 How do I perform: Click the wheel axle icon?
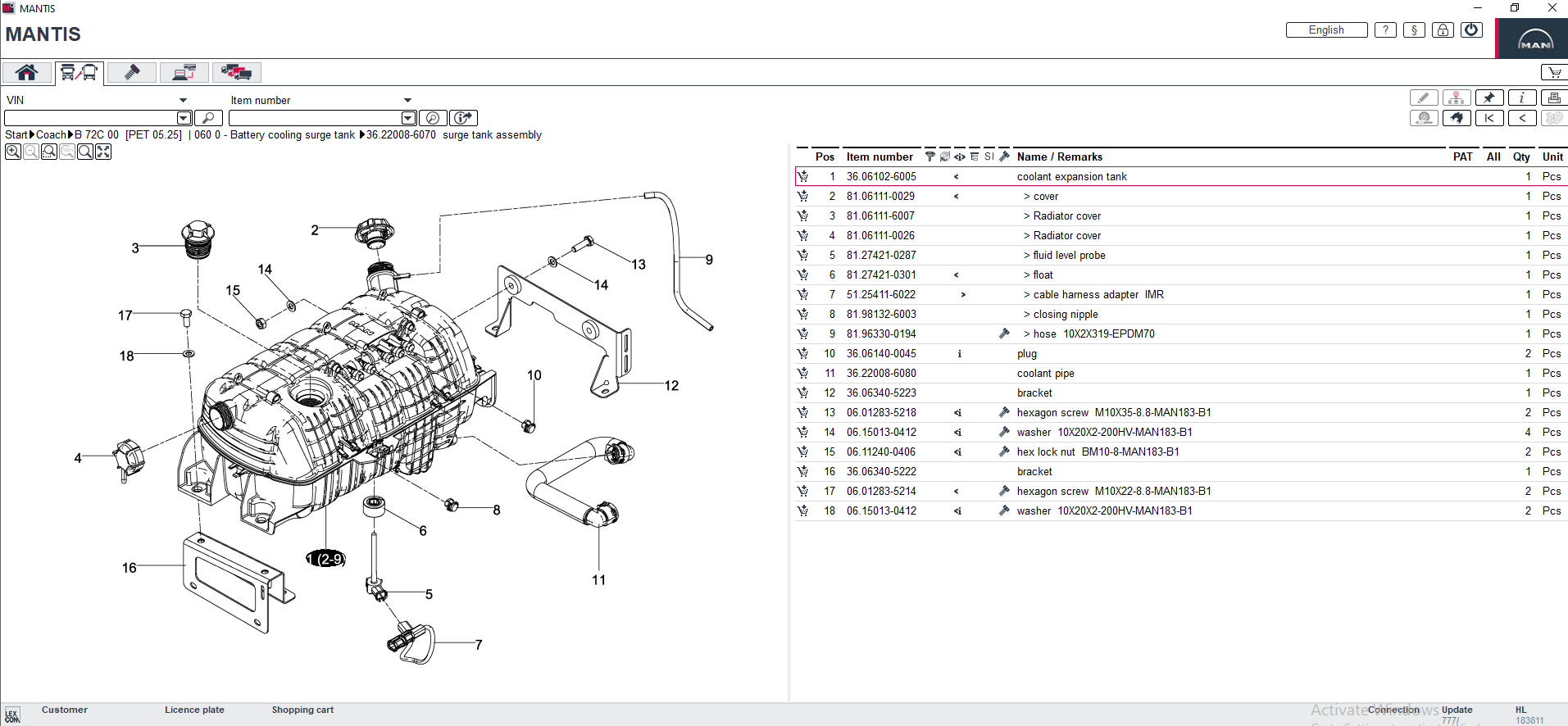pyautogui.click(x=1424, y=118)
